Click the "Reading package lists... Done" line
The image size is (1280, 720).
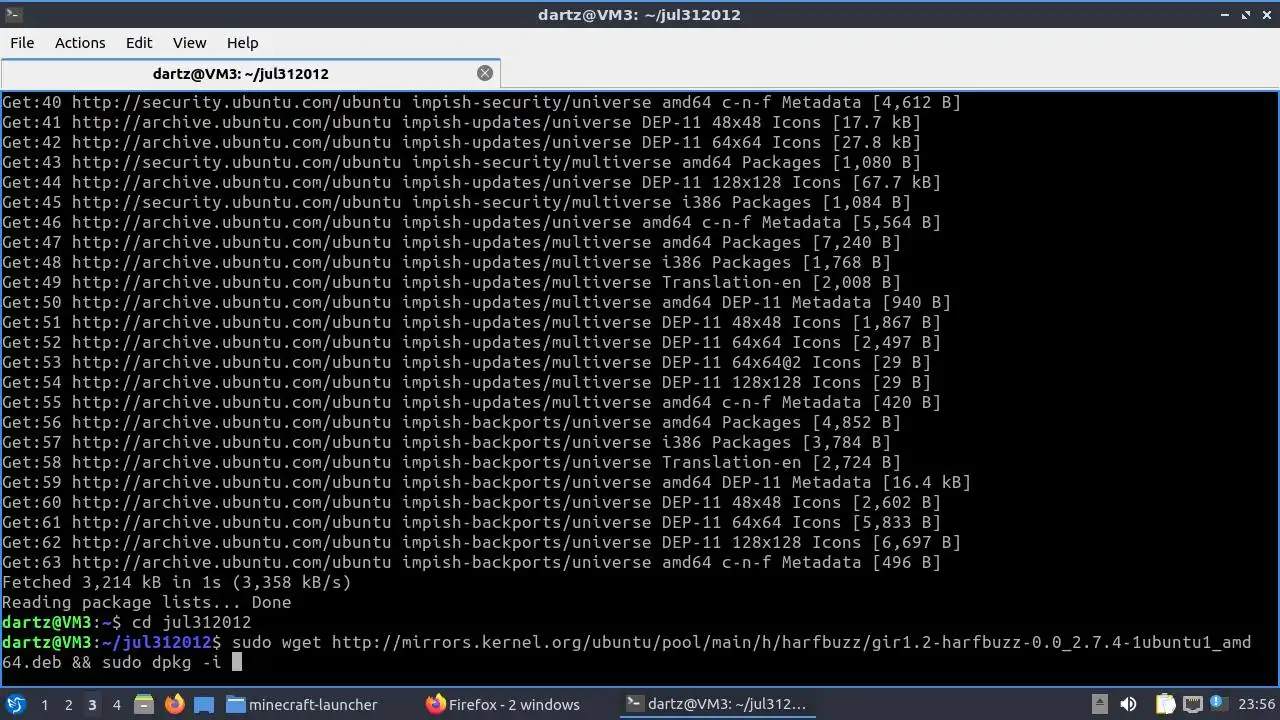tap(147, 602)
